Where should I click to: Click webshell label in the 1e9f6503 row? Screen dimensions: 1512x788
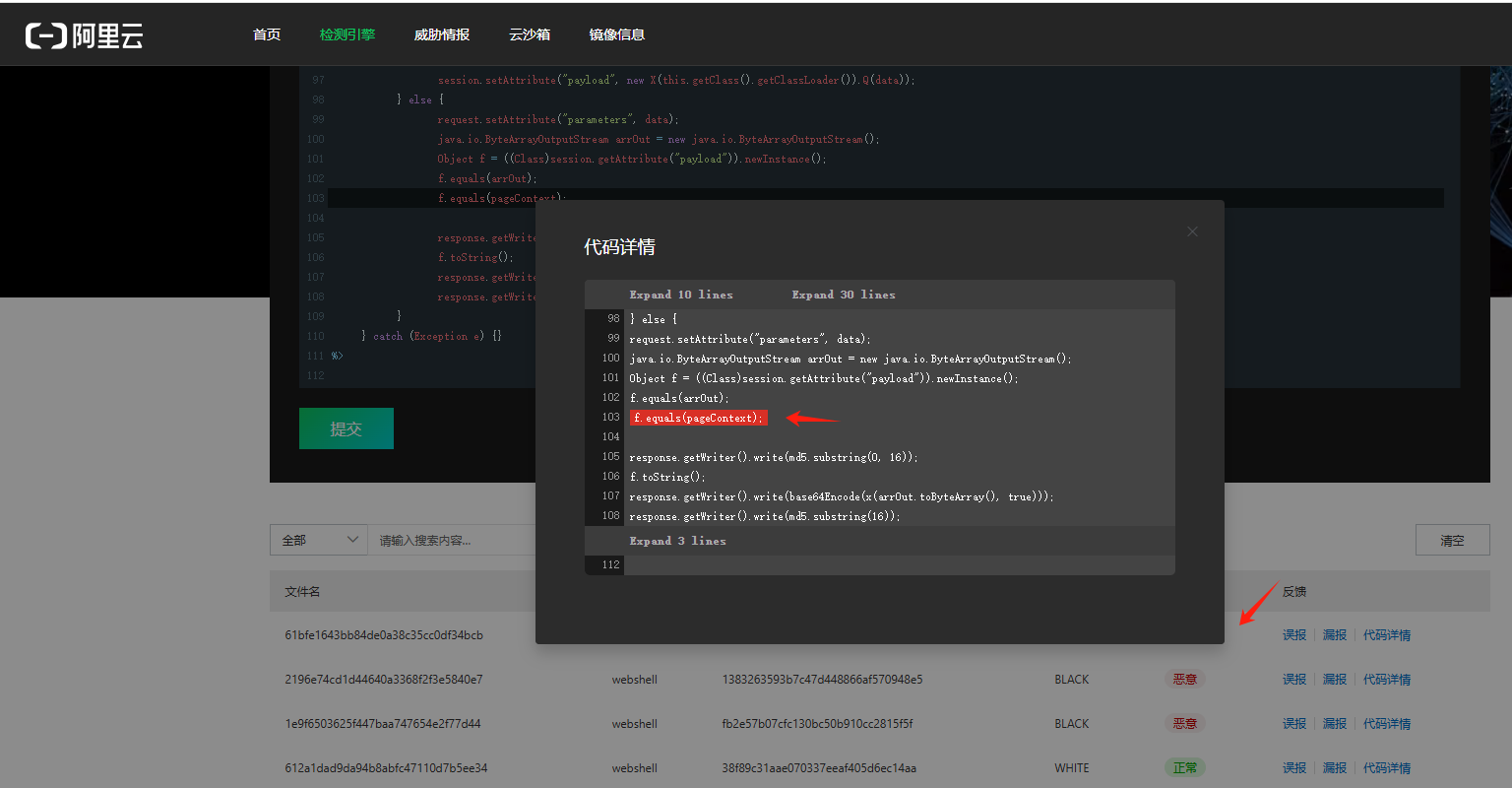(x=635, y=724)
